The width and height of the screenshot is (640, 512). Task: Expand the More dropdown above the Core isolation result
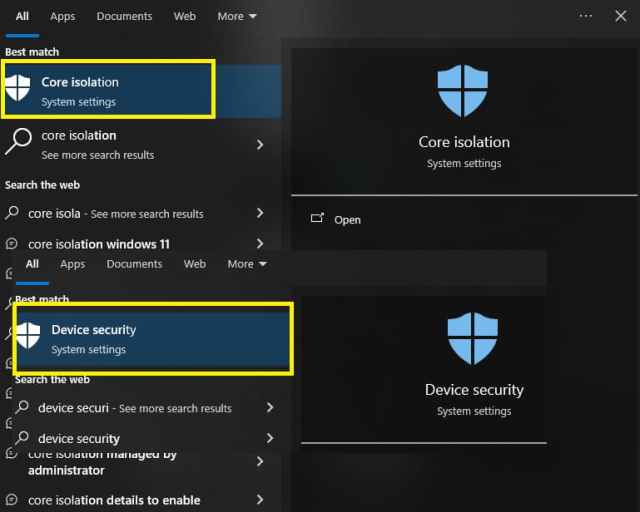(237, 16)
